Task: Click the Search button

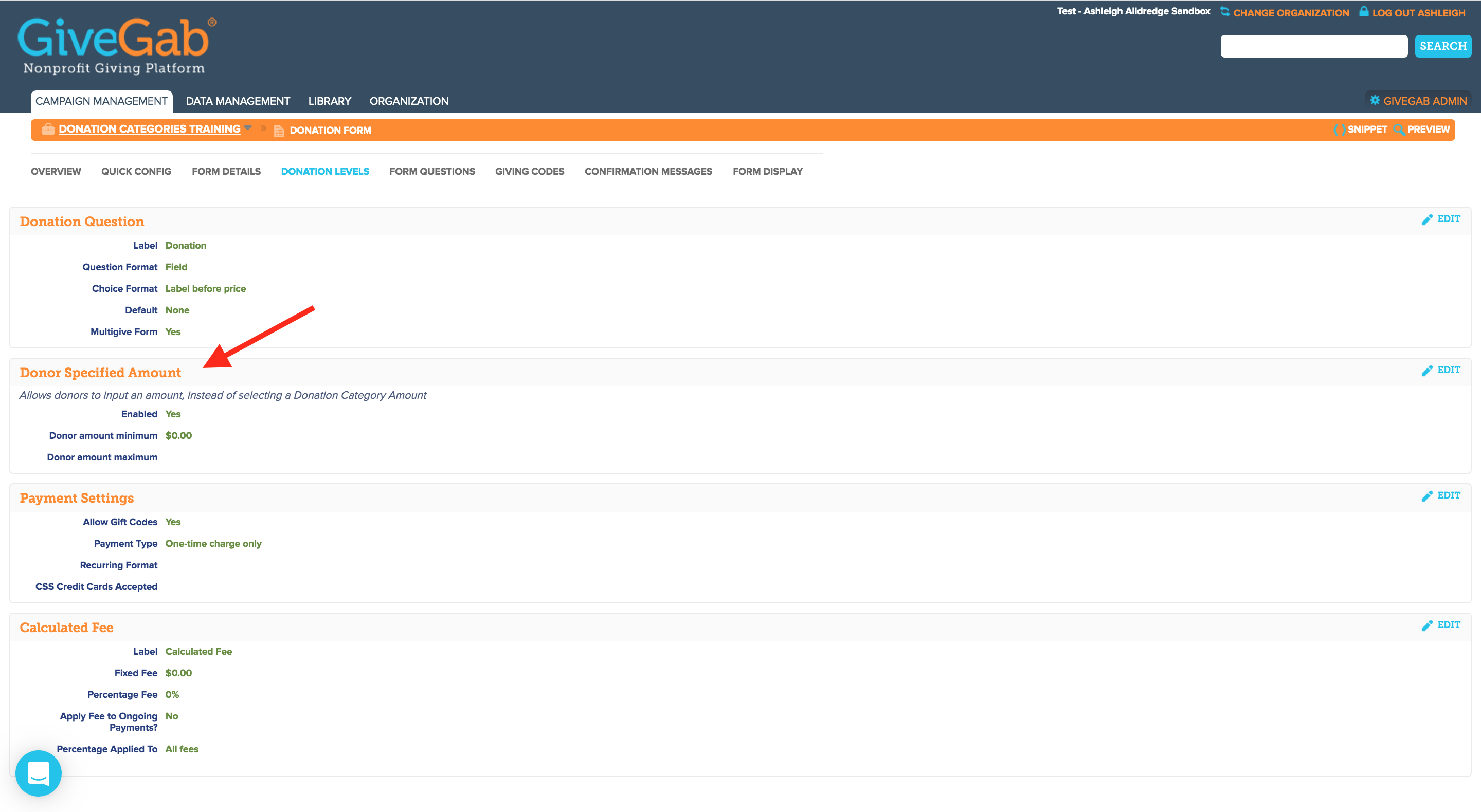Action: pos(1442,46)
